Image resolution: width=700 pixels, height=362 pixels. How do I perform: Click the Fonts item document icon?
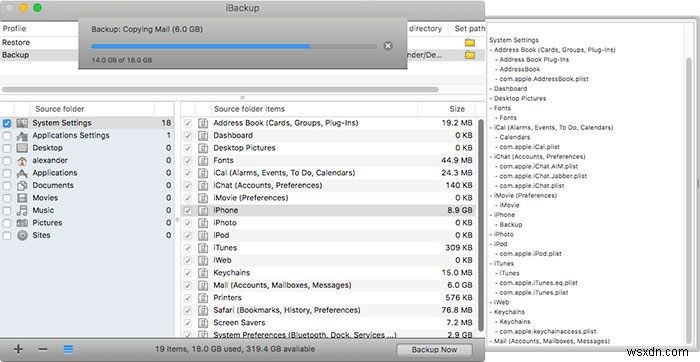tap(203, 161)
